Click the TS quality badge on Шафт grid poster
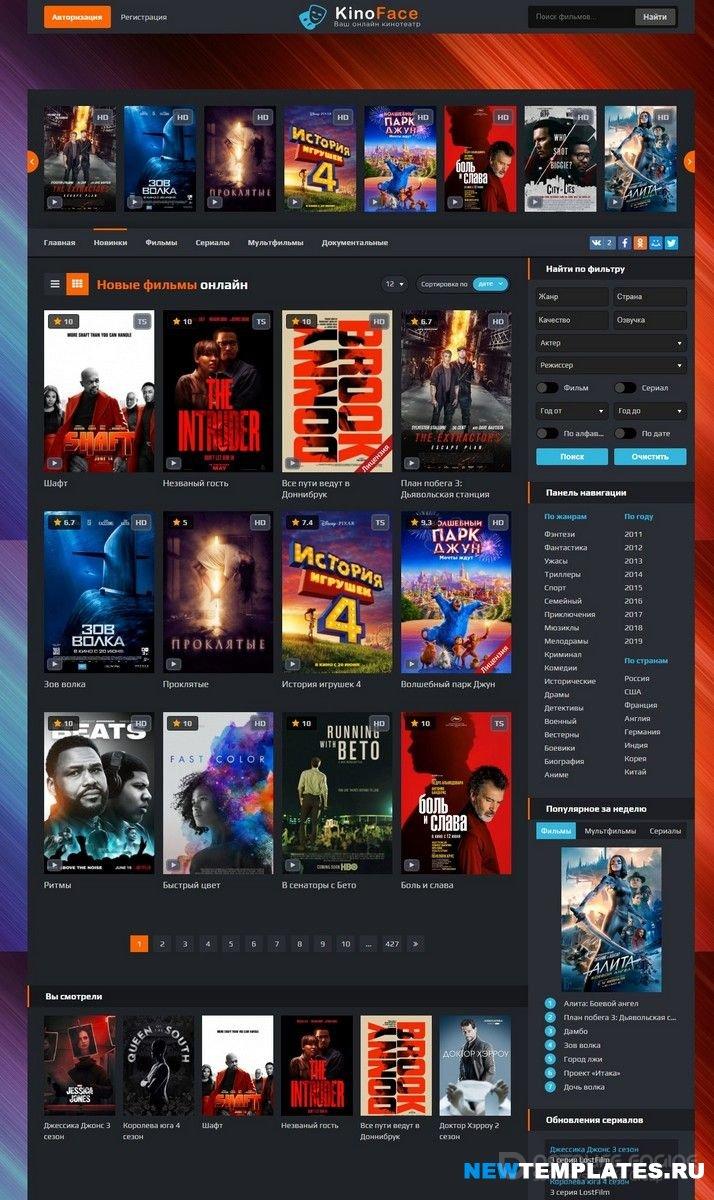The width and height of the screenshot is (714, 1200). tap(142, 321)
